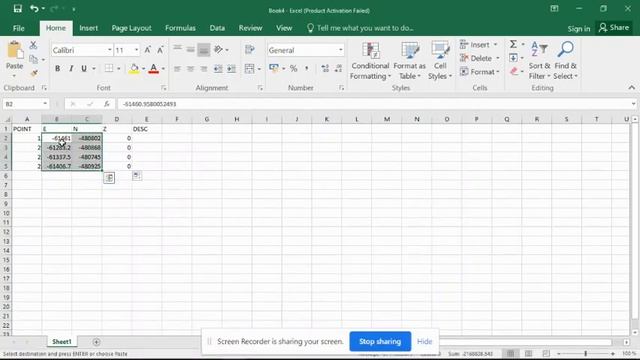
Task: Click Delete cells button
Action: [480, 58]
